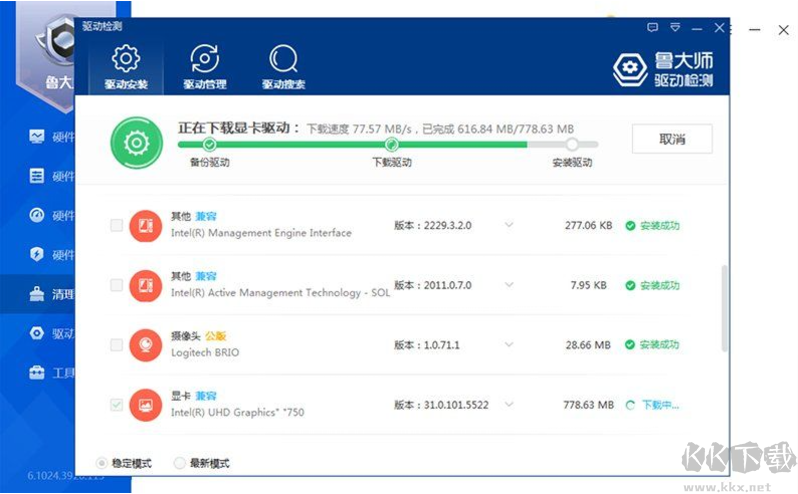Open the 驱动安装 tab gear icon
Image resolution: width=798 pixels, height=494 pixels.
tap(126, 59)
